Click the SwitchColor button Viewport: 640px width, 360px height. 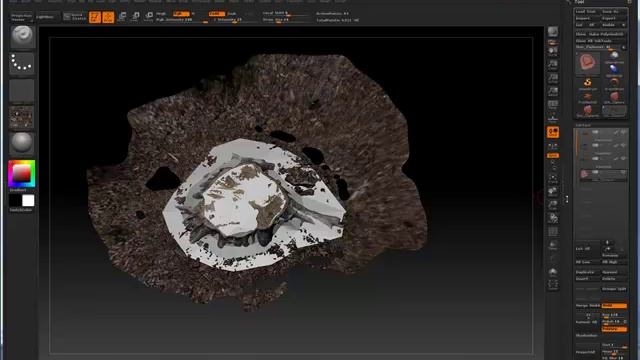[x=21, y=210]
